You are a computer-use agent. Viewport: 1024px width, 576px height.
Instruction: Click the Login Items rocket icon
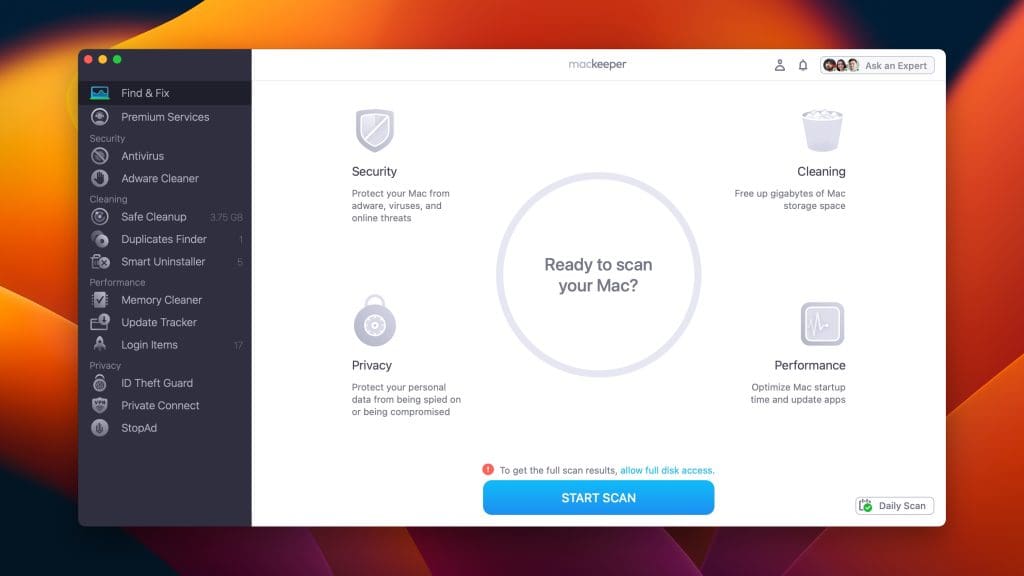click(100, 344)
